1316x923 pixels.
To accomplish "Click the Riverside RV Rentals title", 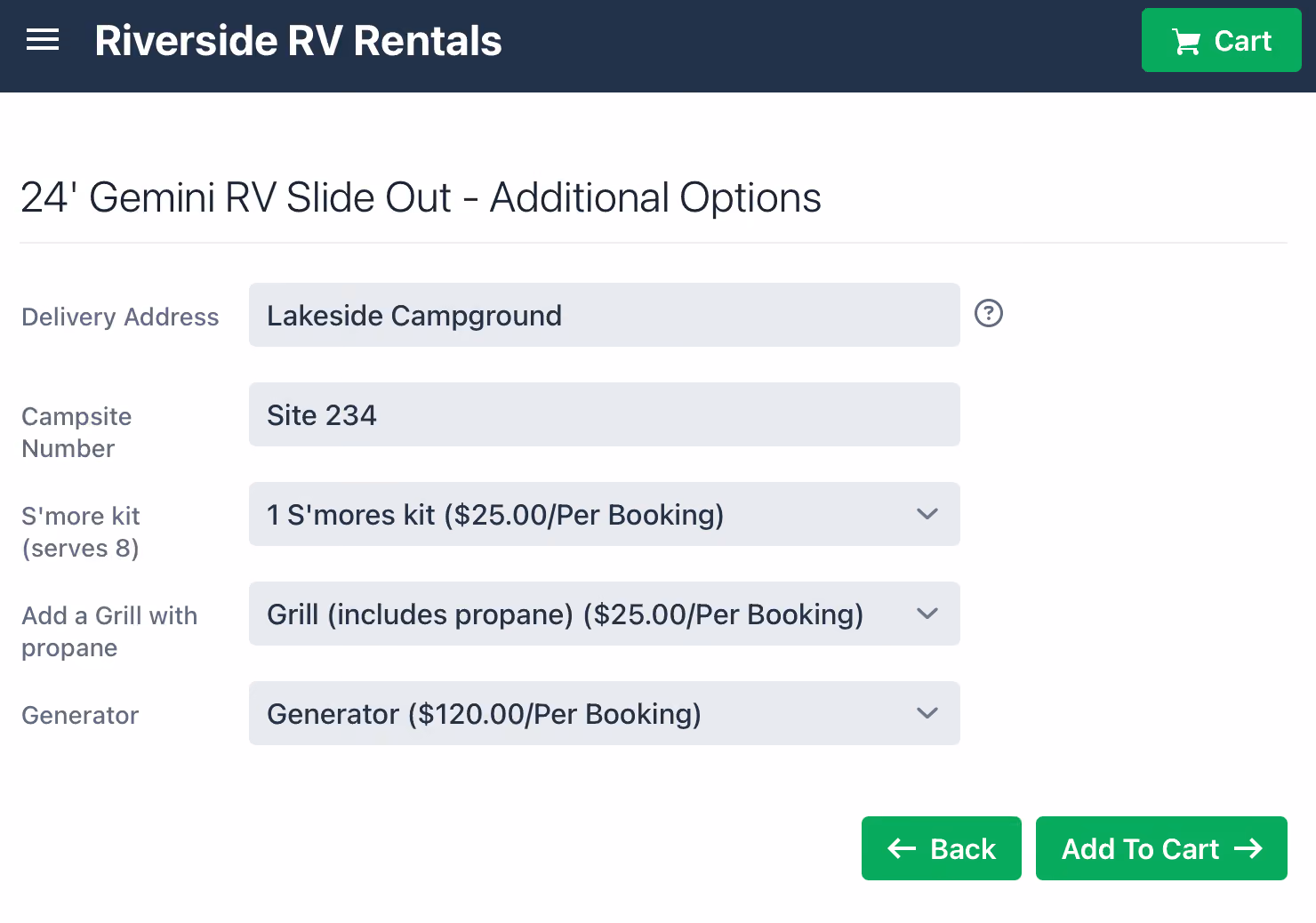I will pos(298,41).
